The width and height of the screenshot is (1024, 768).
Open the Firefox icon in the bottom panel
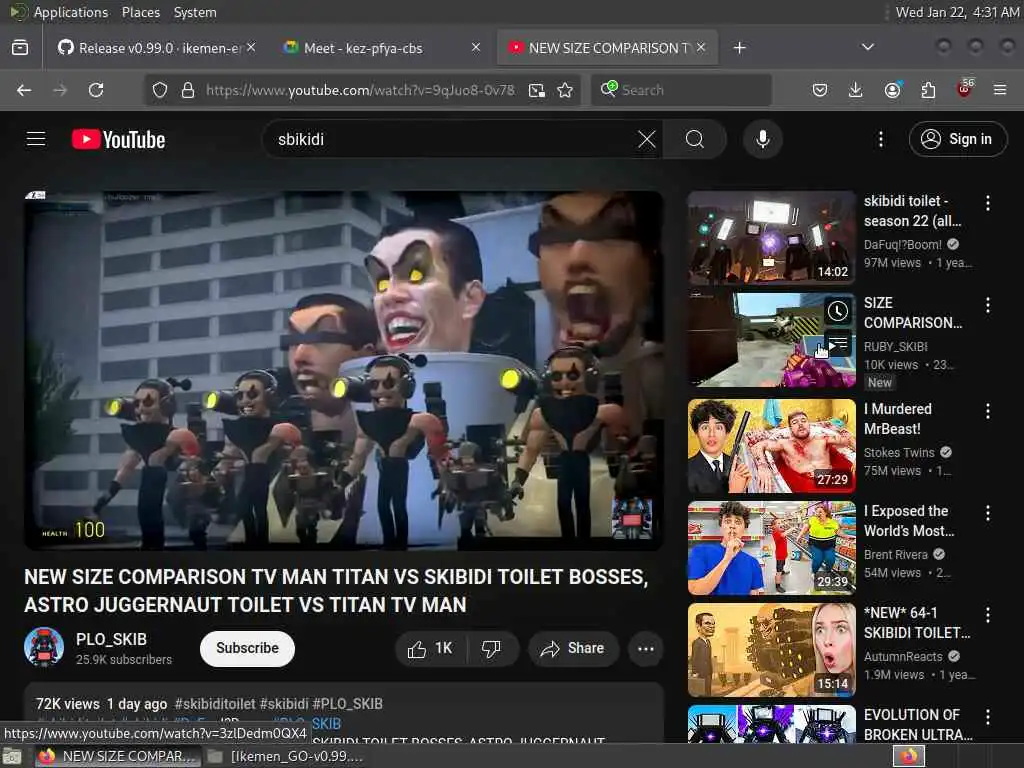point(909,756)
